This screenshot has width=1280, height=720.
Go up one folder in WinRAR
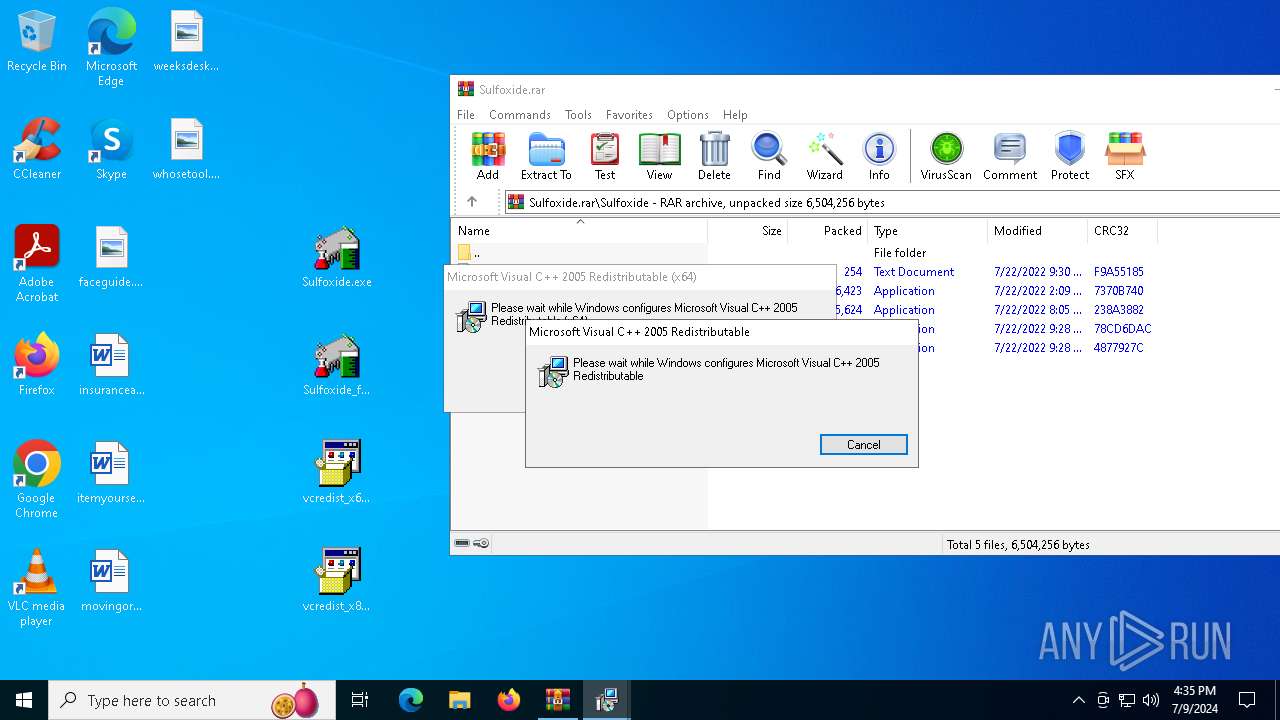click(x=472, y=202)
